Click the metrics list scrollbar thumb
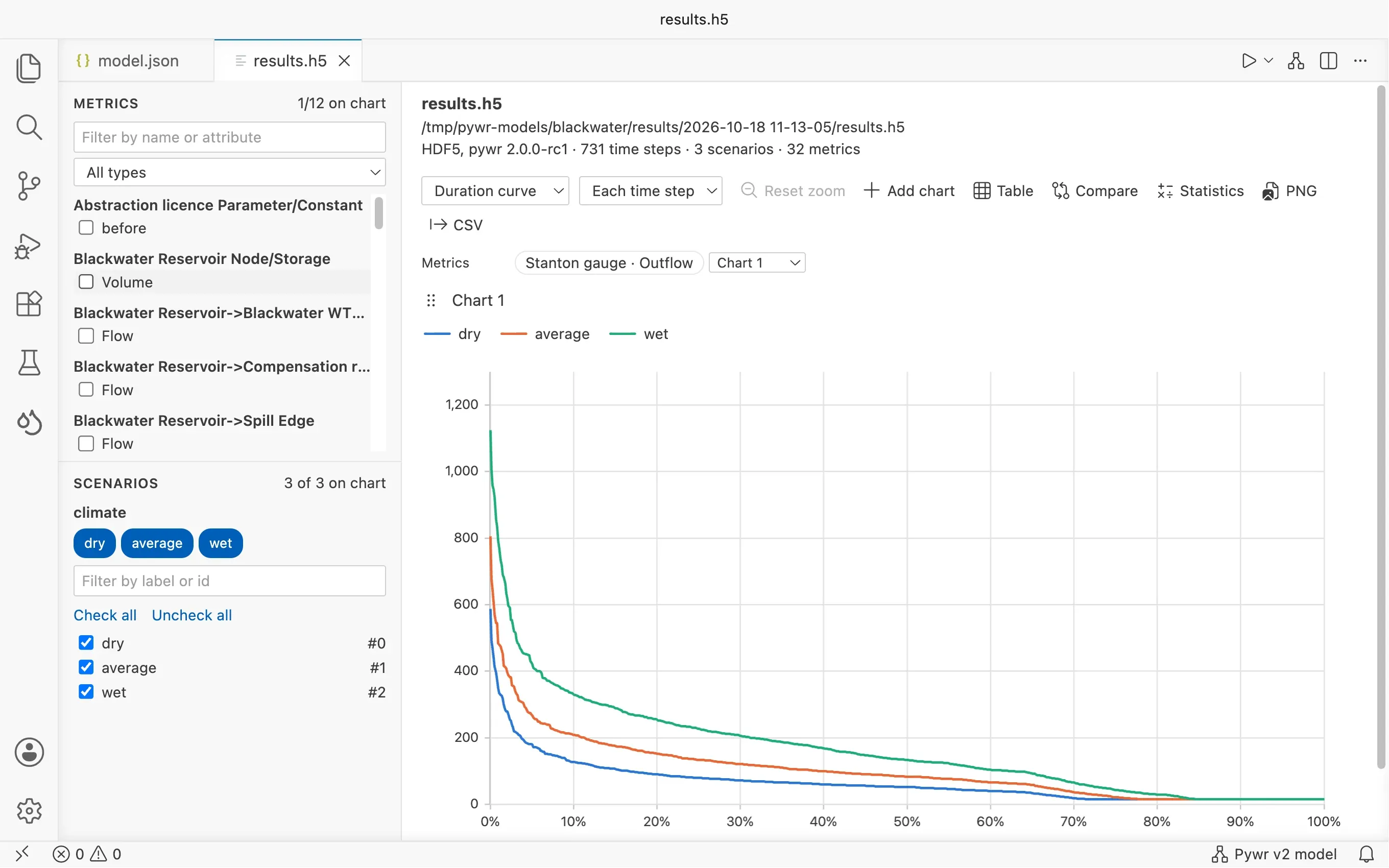Image resolution: width=1389 pixels, height=868 pixels. point(378,213)
